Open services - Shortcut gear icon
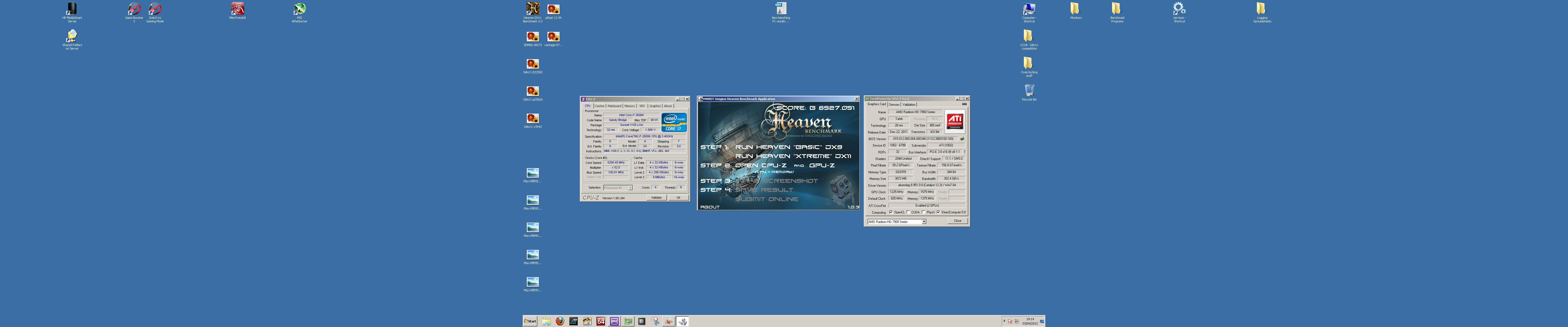Image resolution: width=1568 pixels, height=327 pixels. point(1179,12)
